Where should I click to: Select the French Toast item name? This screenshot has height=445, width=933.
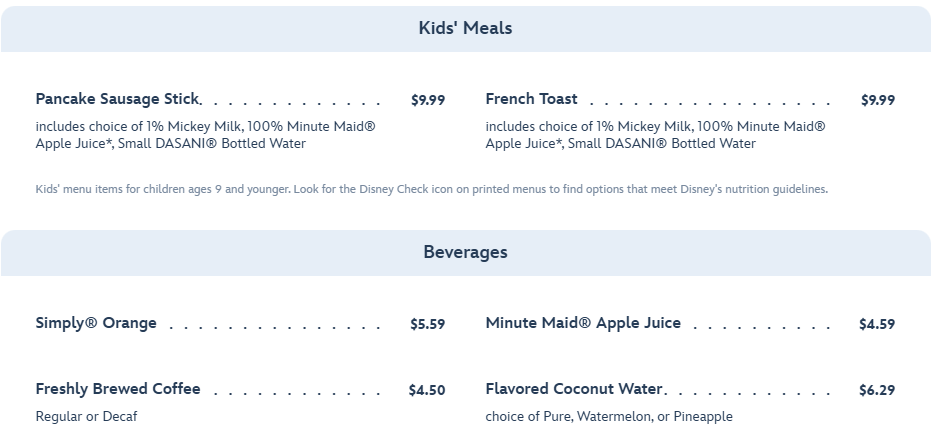531,99
